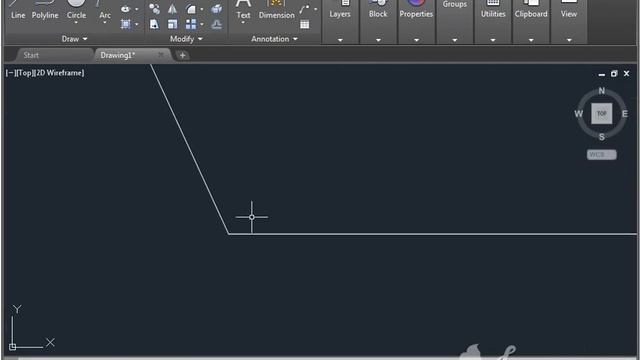Open the Text tool options dropdown
The image size is (640, 360).
243,22
